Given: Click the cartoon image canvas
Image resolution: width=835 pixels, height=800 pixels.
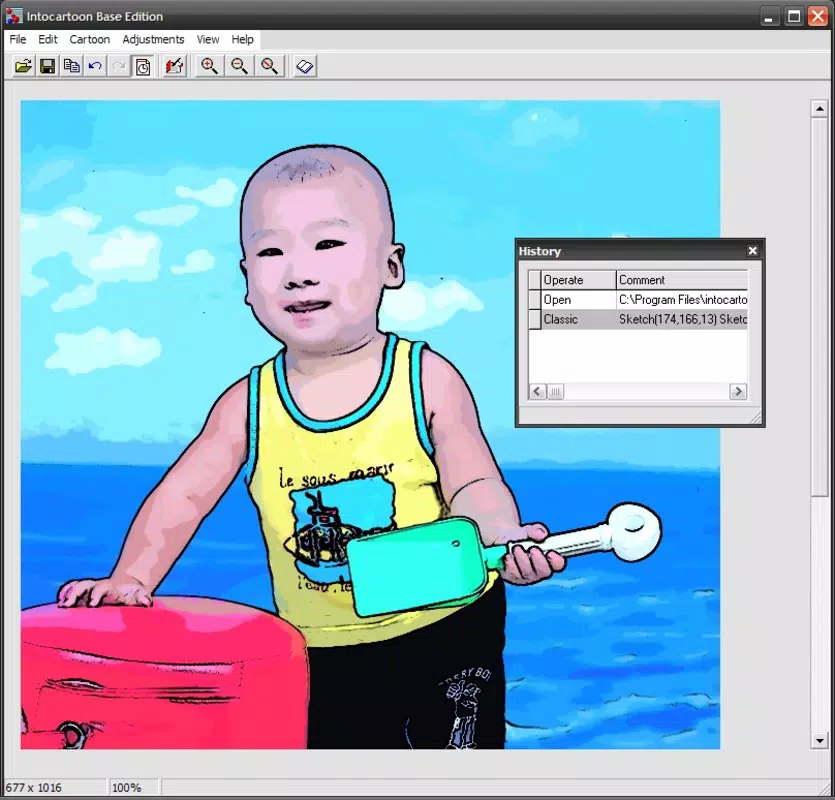Looking at the screenshot, I should point(370,425).
